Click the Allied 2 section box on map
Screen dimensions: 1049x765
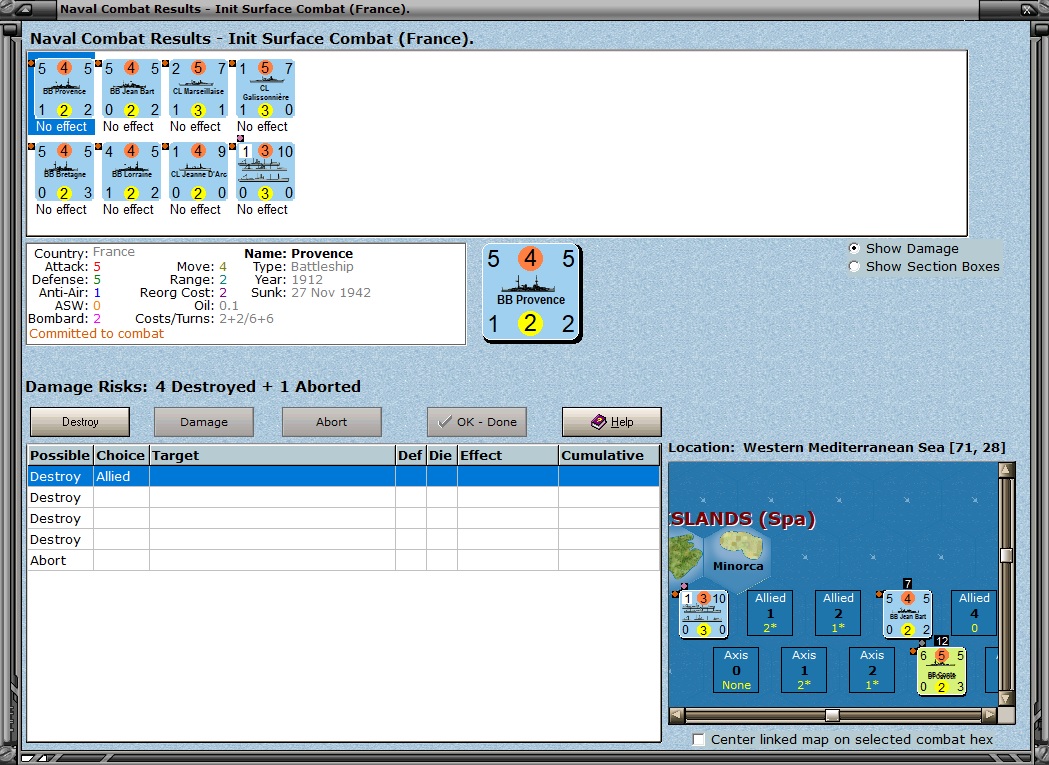(x=838, y=613)
